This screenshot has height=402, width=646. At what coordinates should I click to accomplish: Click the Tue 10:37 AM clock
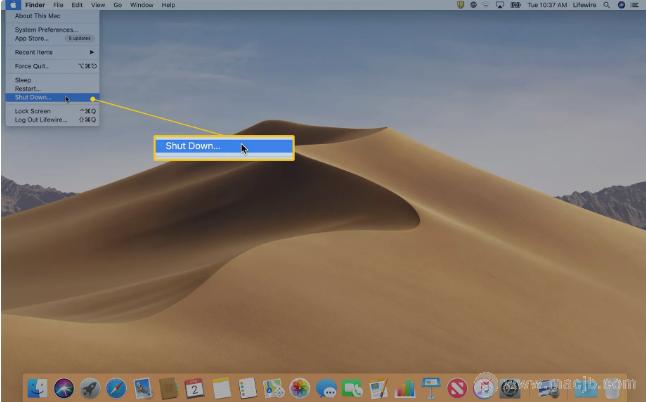(547, 5)
